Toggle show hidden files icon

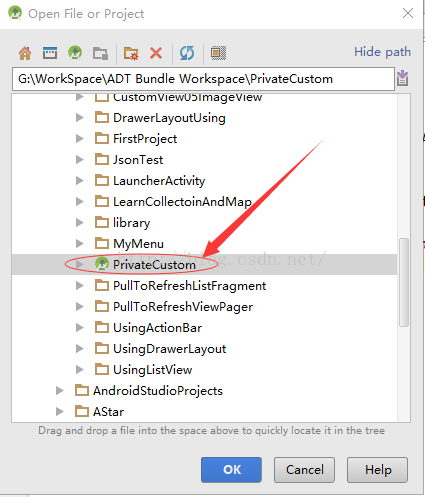[x=218, y=53]
